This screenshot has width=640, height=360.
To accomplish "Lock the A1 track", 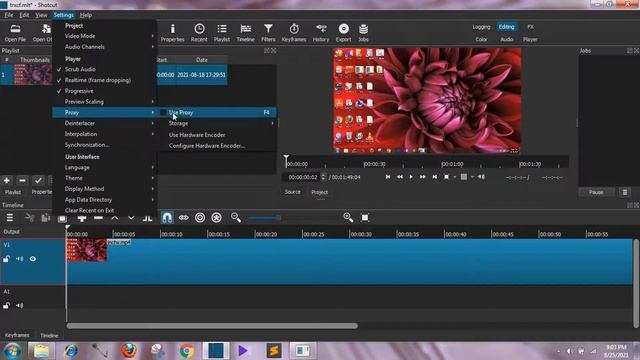I will [7, 305].
